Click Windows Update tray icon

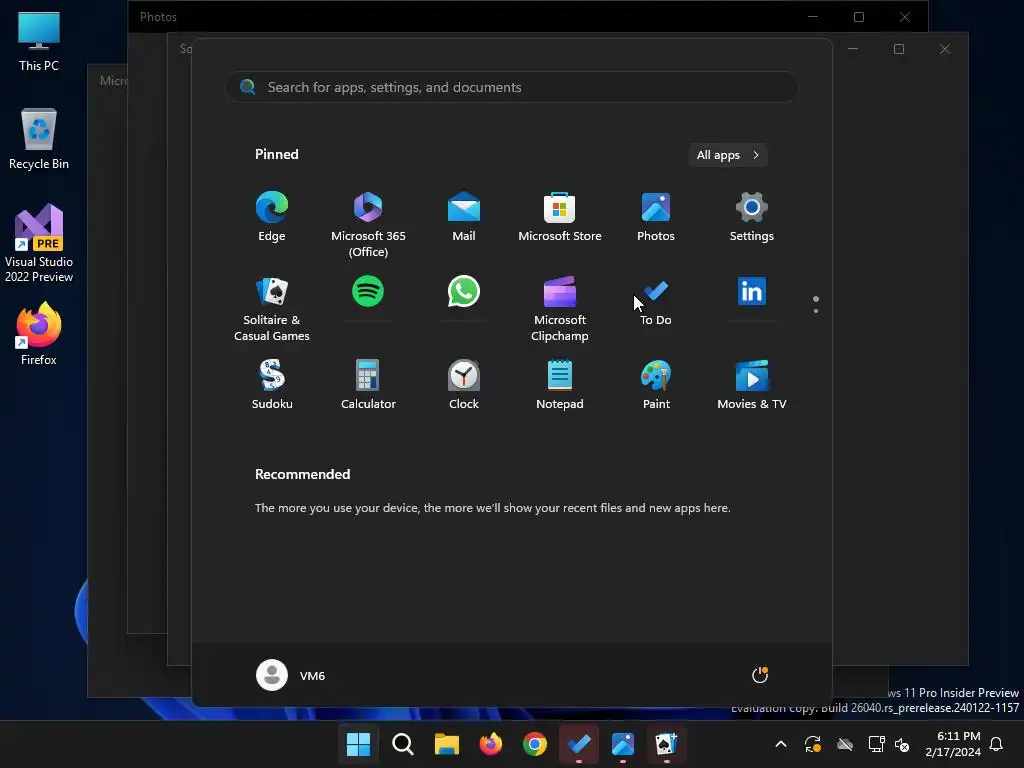tap(812, 744)
